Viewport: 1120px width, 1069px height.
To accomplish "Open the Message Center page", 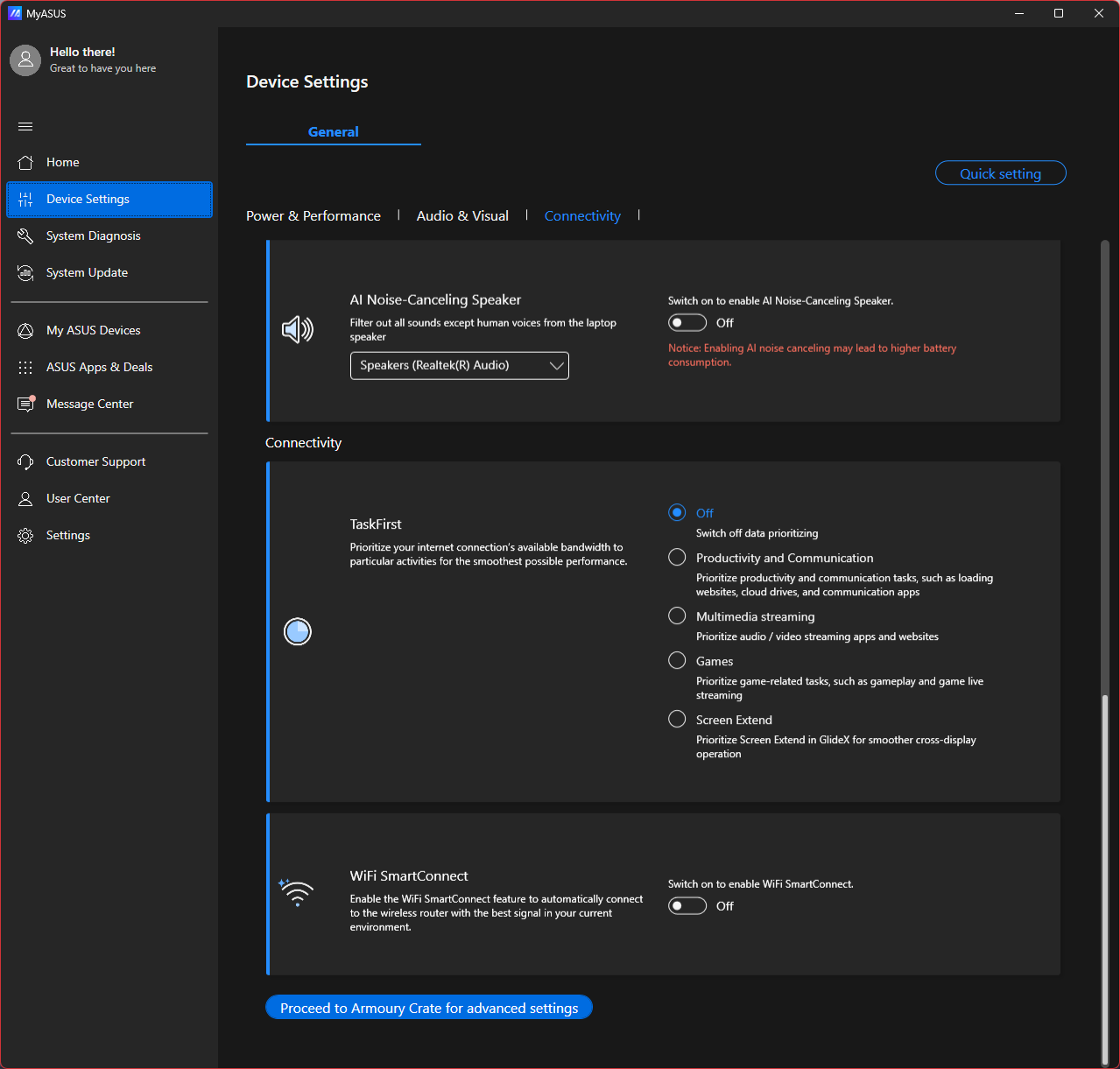I will point(109,404).
